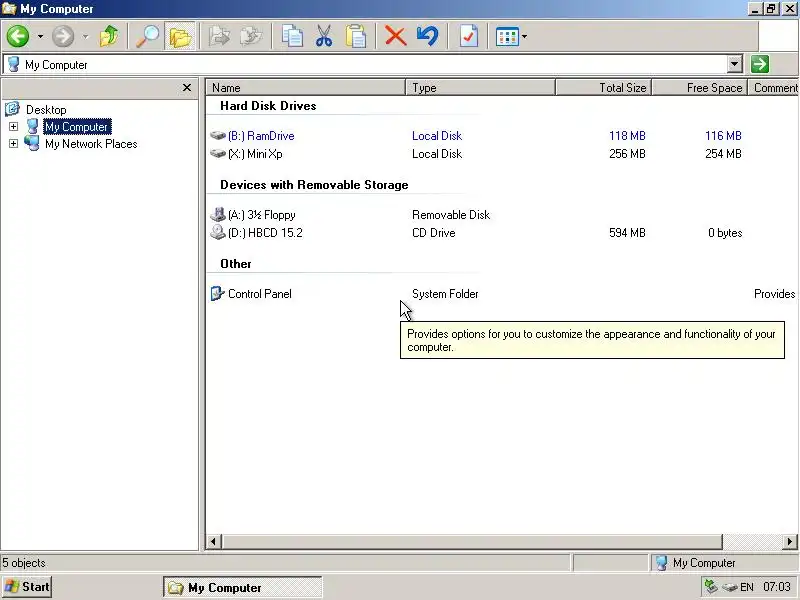Image resolution: width=800 pixels, height=600 pixels.
Task: Click the Move To toolbar icon
Action: coord(219,36)
